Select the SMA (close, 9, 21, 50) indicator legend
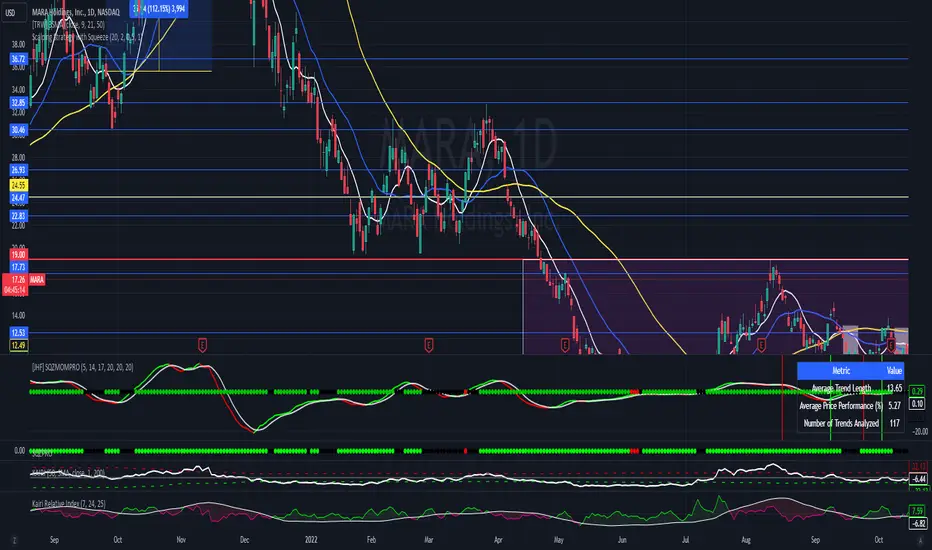This screenshot has width=932, height=550. tap(68, 24)
